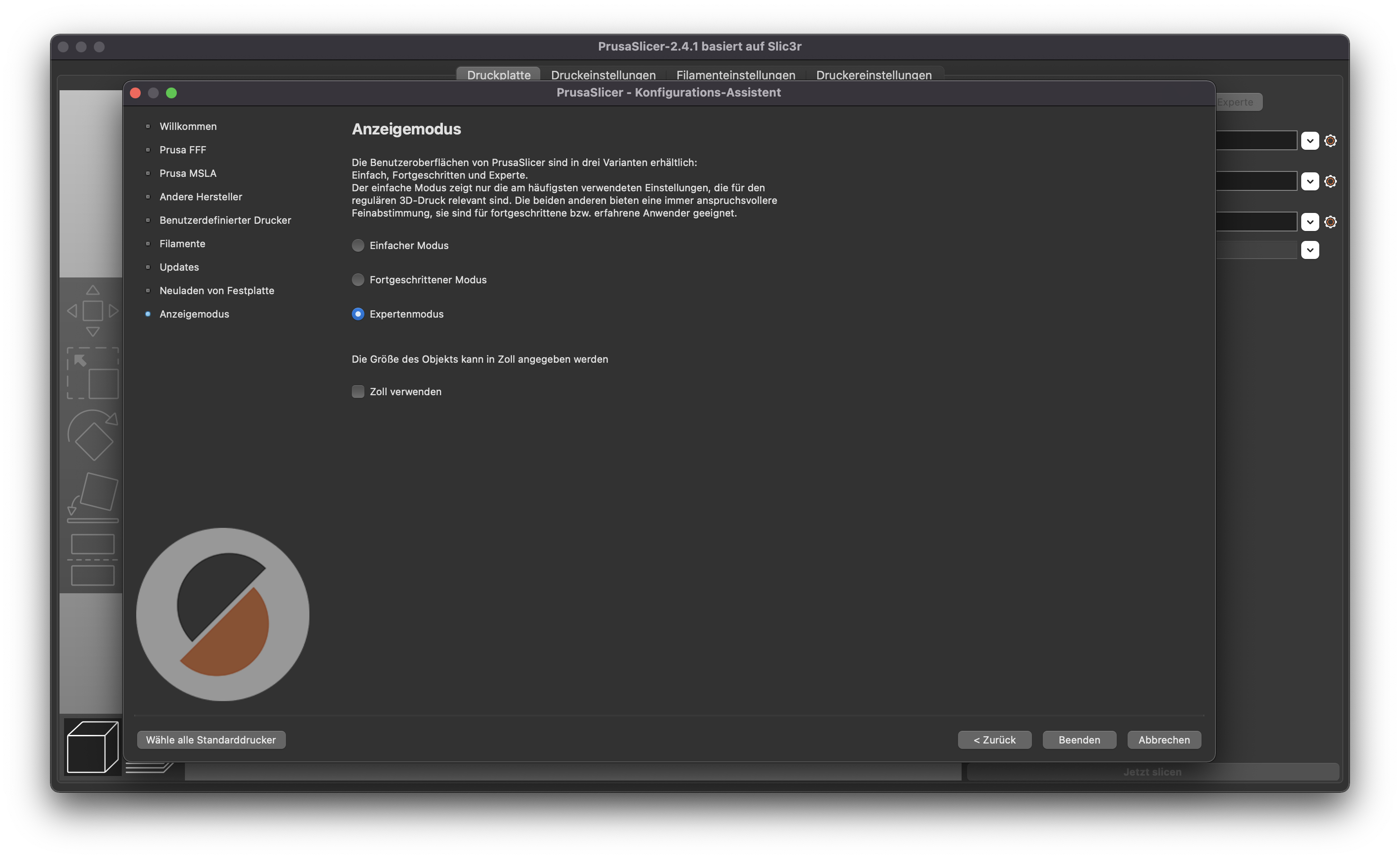Select Einfacher Modus radio button
The width and height of the screenshot is (1400, 859).
tap(358, 245)
